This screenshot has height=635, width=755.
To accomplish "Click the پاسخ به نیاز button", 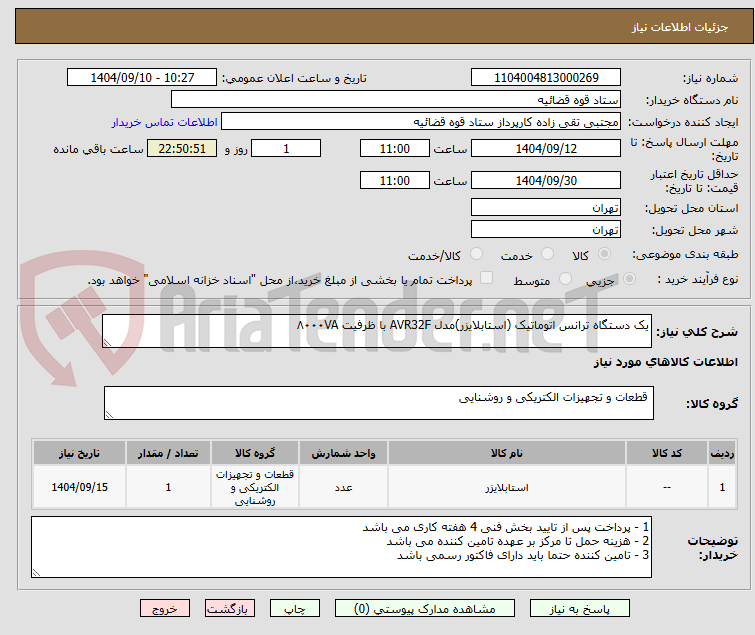I will [580, 609].
